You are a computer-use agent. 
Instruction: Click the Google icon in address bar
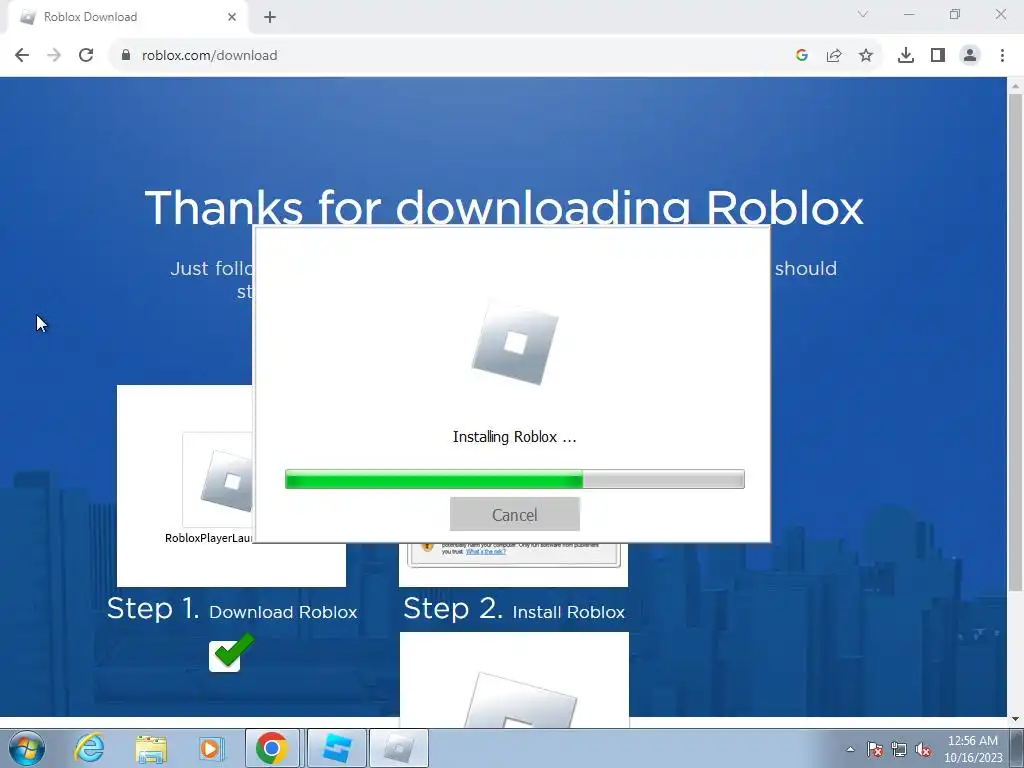[x=802, y=56]
